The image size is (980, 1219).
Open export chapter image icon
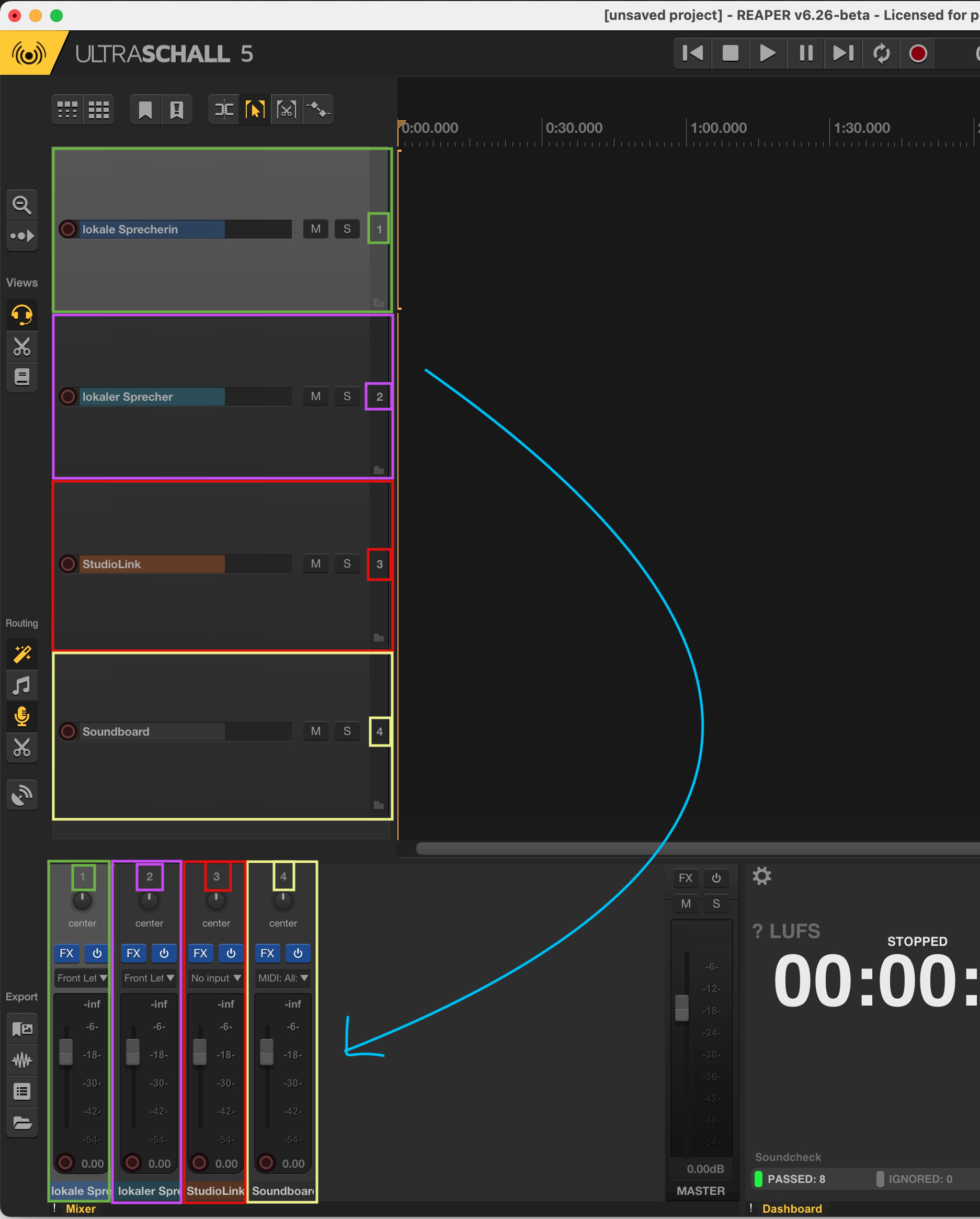click(22, 1029)
